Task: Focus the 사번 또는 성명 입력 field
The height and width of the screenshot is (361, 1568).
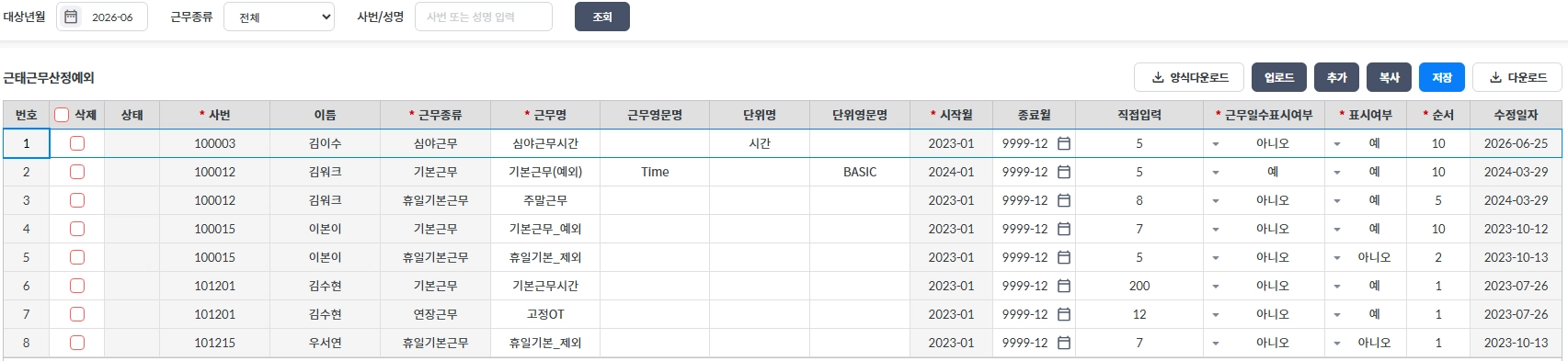Action: click(x=484, y=17)
